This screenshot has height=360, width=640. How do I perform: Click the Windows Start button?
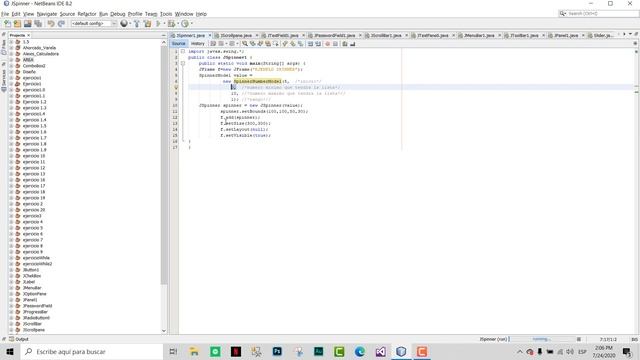[x=10, y=351]
